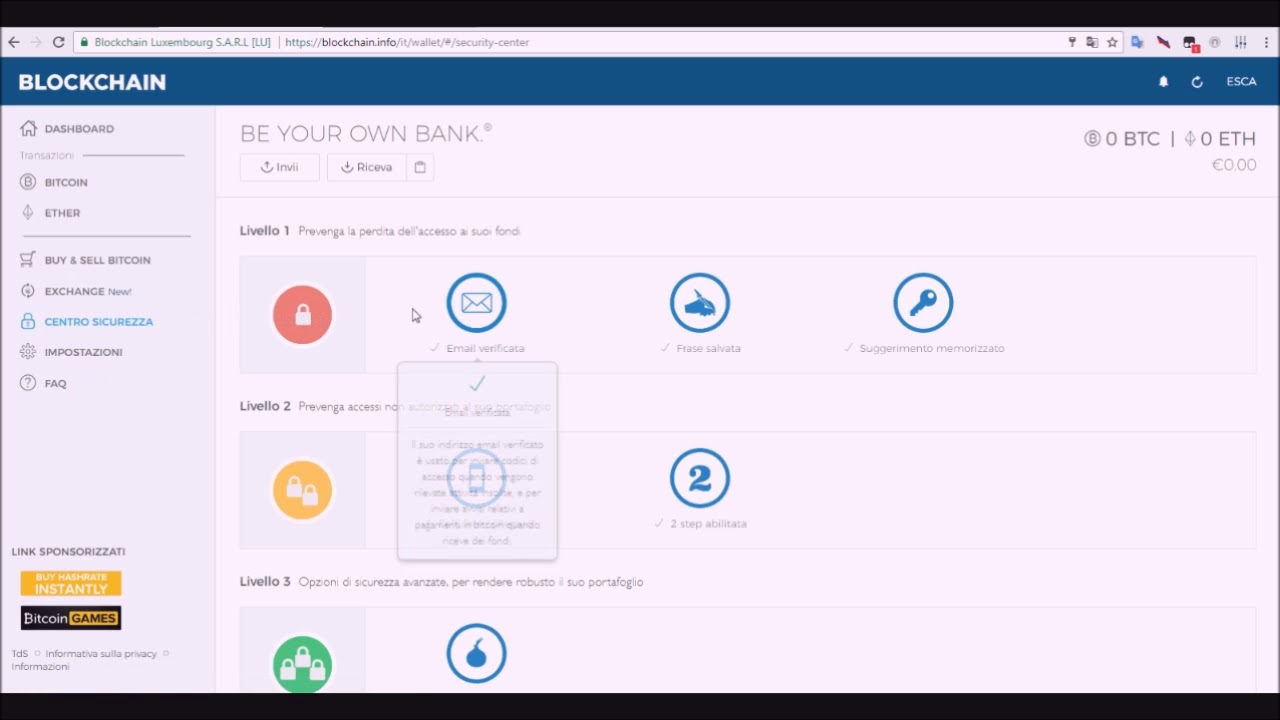Open the Google Translate extension
The image size is (1280, 720).
pyautogui.click(x=1137, y=42)
